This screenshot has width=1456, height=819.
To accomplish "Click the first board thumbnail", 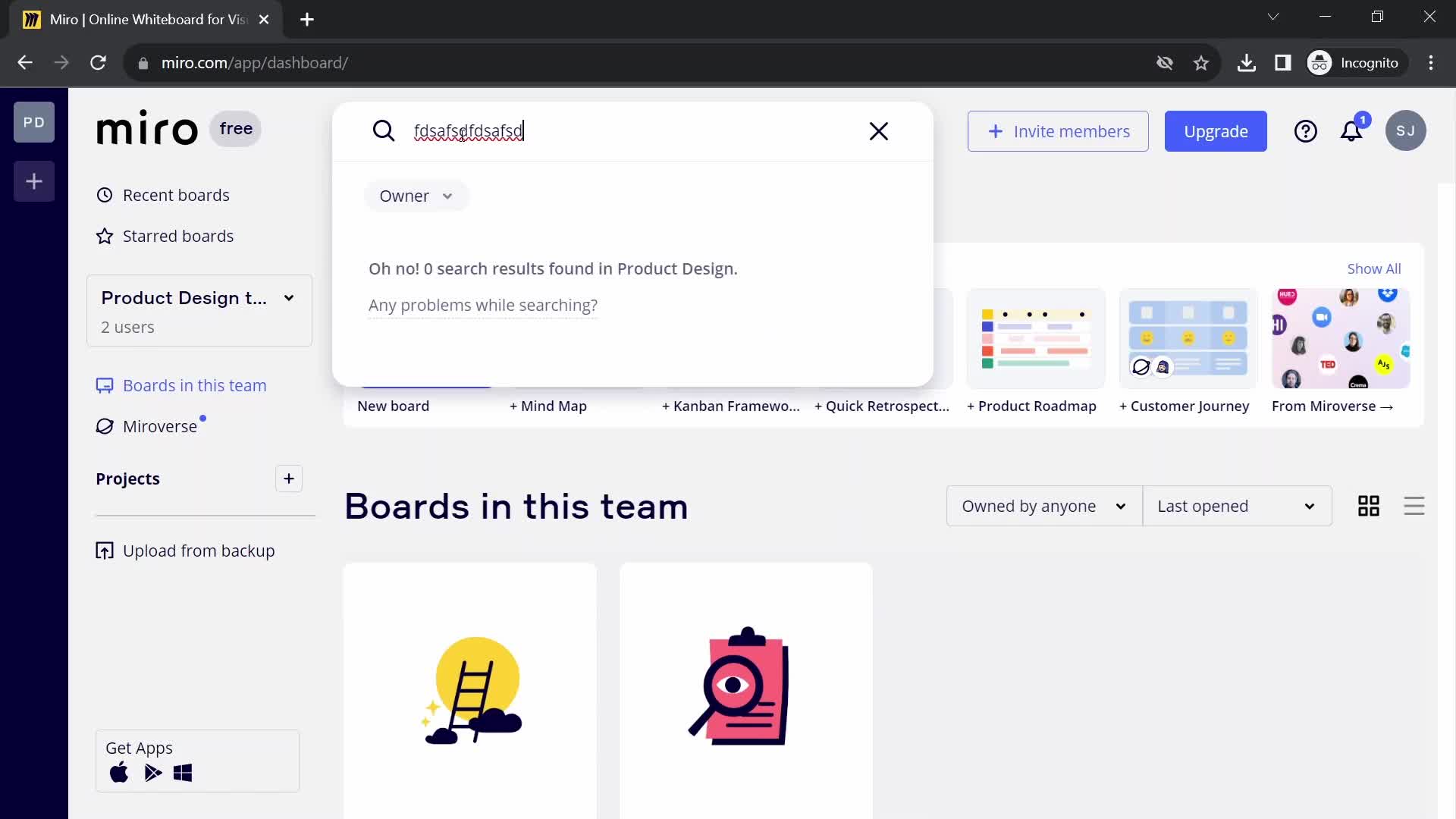I will point(470,690).
